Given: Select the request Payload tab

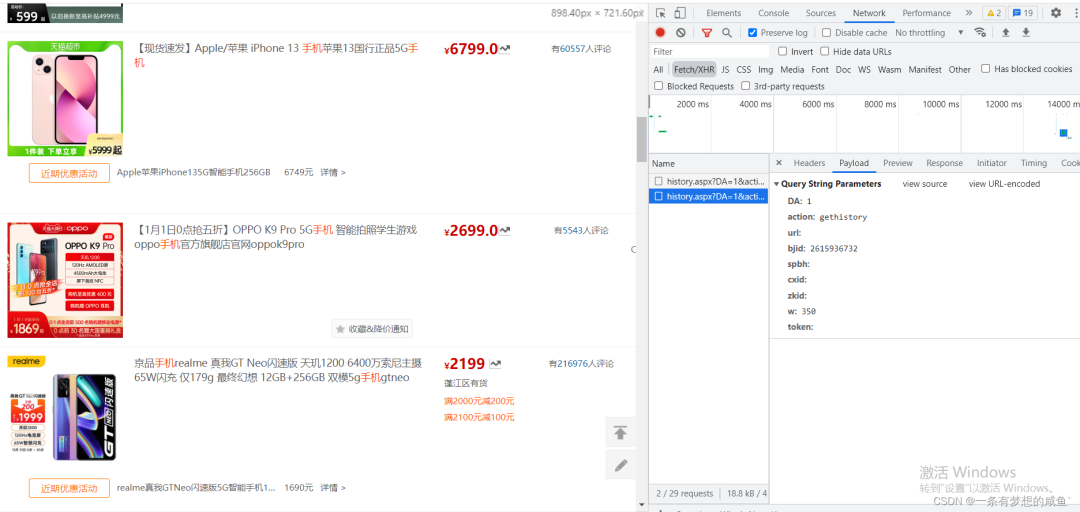Looking at the screenshot, I should [x=853, y=163].
